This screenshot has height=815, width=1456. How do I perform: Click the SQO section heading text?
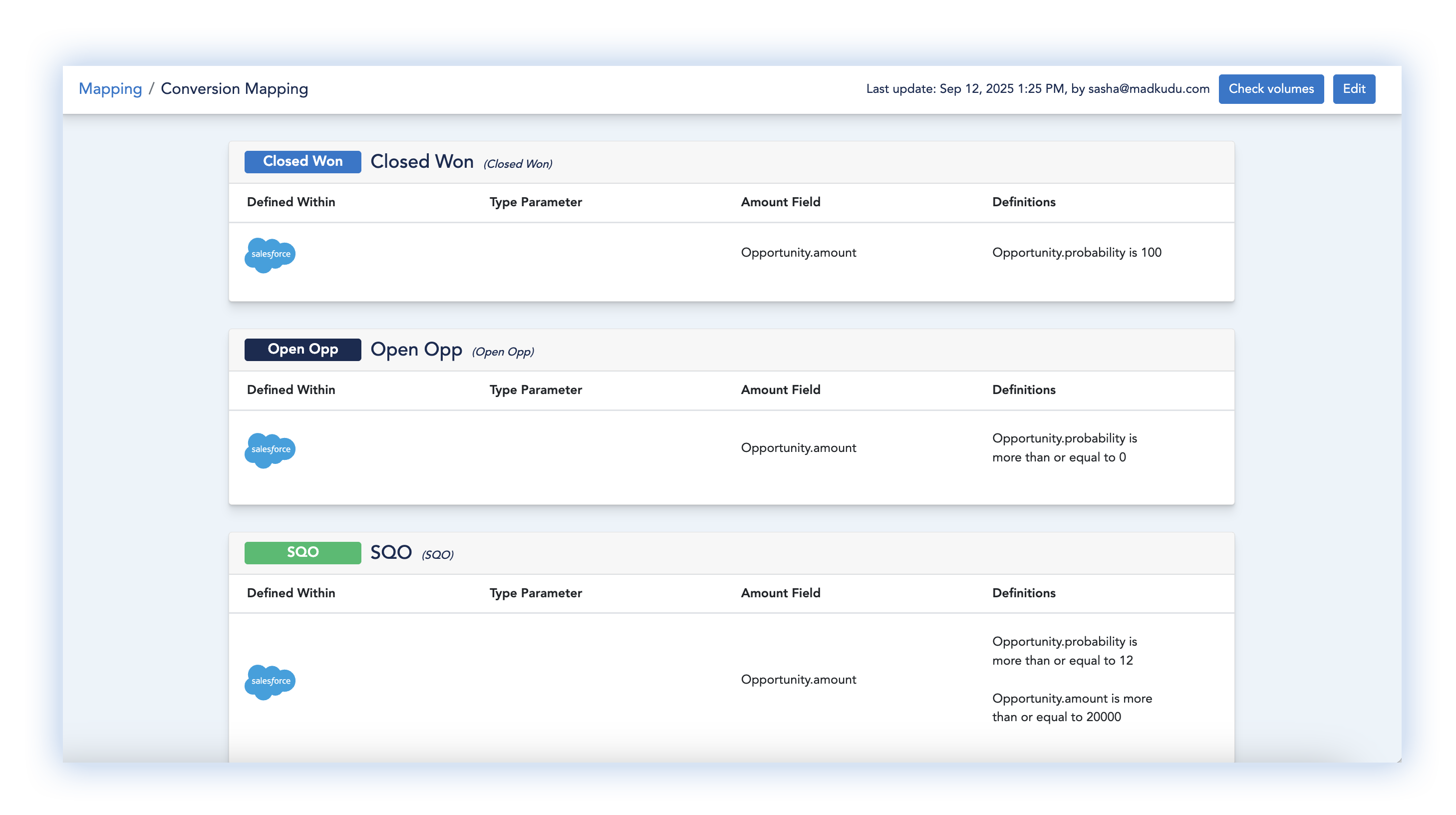pyautogui.click(x=390, y=552)
